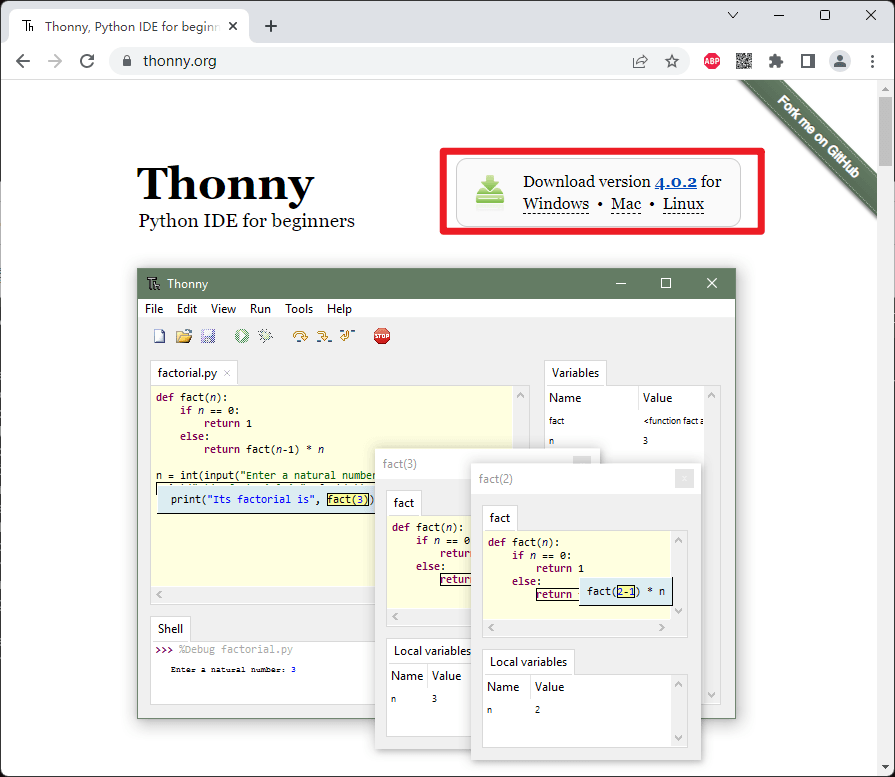
Task: Download Thonny for Windows
Action: (555, 204)
